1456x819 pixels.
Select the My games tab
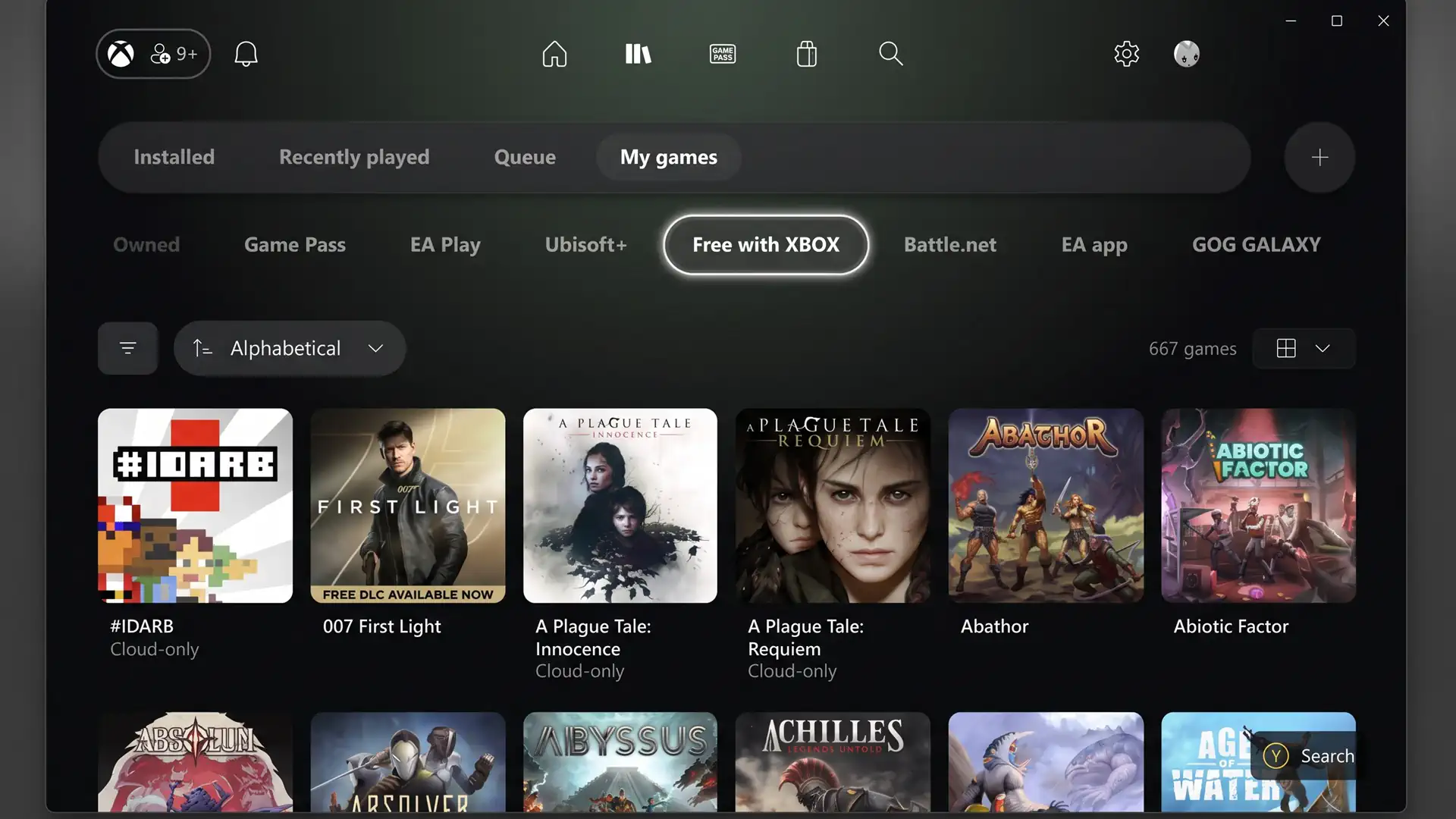pyautogui.click(x=668, y=157)
